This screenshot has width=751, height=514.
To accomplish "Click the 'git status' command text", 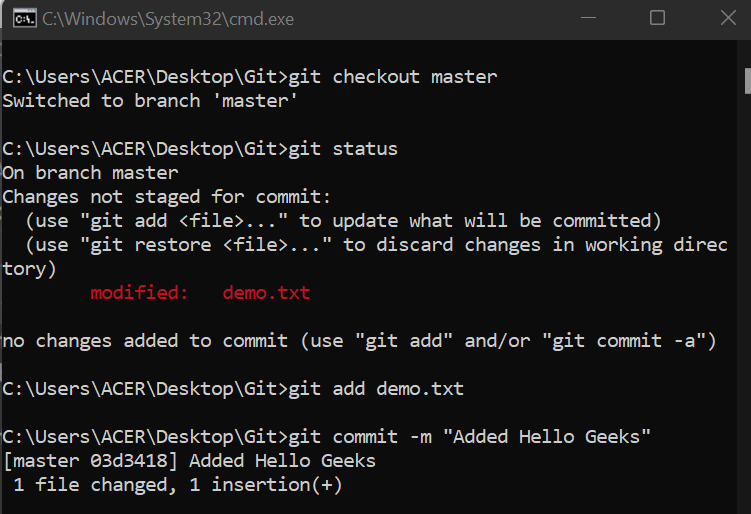I will (343, 149).
